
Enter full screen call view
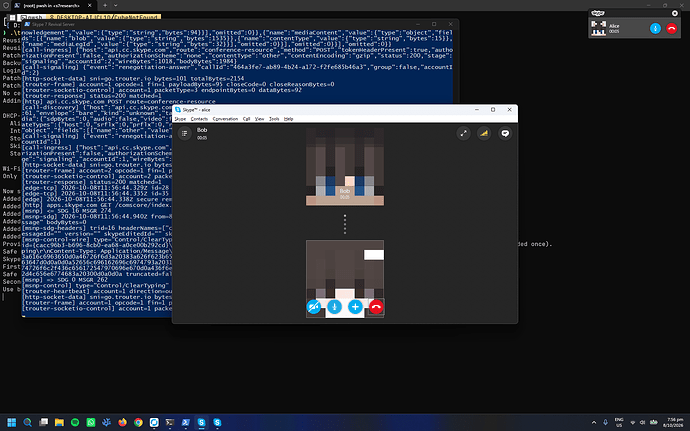click(x=463, y=133)
